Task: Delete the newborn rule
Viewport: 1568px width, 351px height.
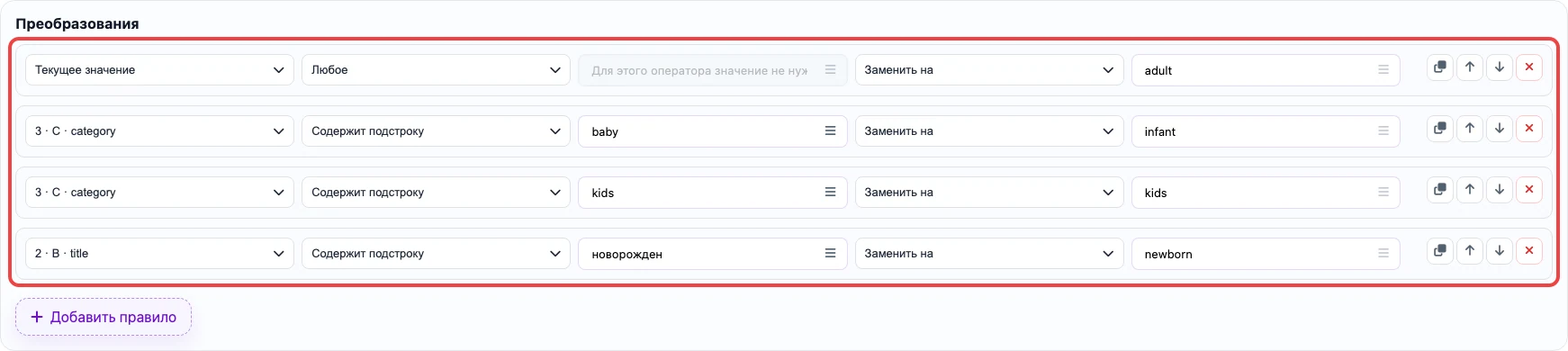Action: pyautogui.click(x=1529, y=251)
